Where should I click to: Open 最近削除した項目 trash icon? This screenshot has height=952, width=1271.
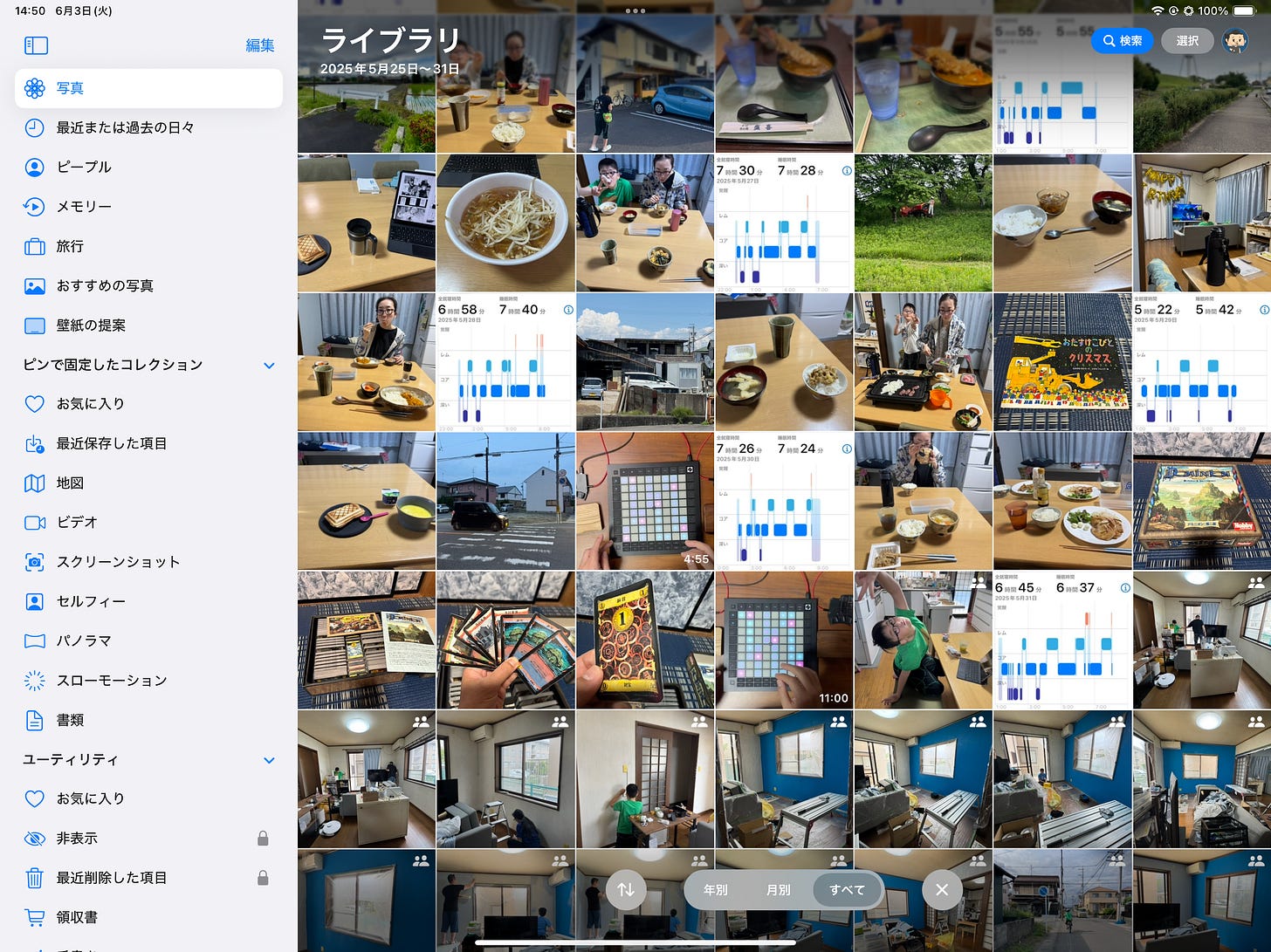tap(34, 878)
